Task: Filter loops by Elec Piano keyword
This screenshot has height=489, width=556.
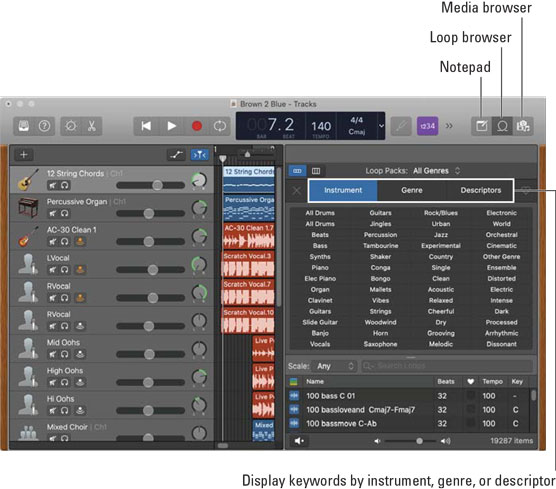Action: pos(320,279)
